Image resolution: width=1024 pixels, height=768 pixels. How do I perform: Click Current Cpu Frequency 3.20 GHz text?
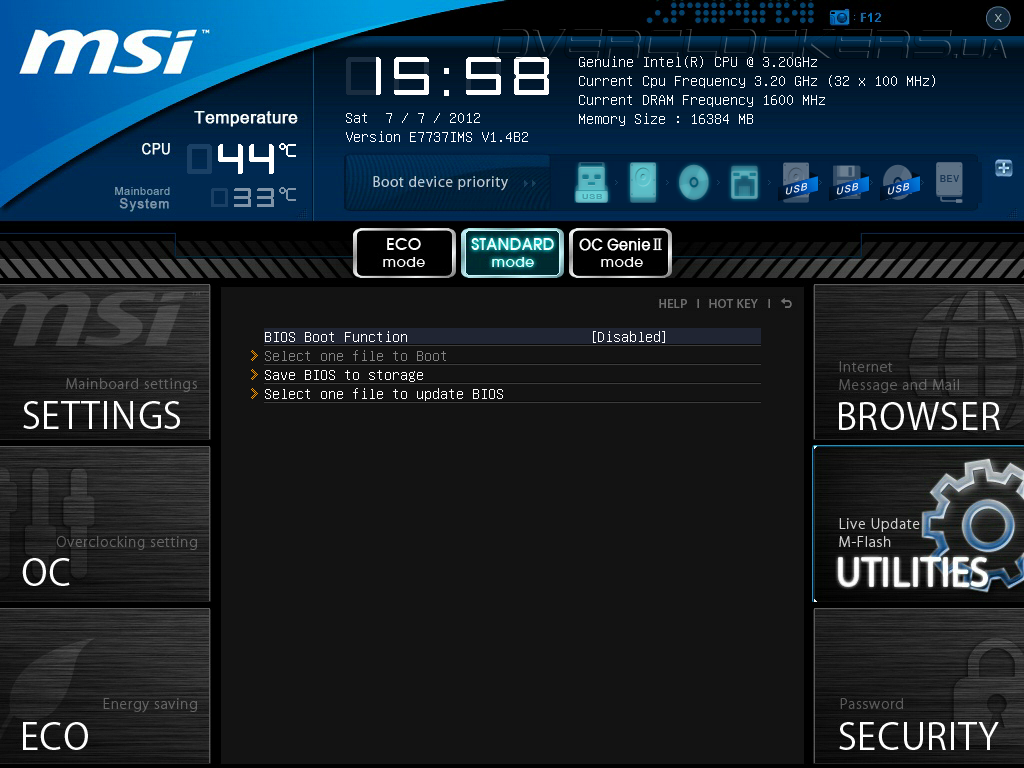click(757, 81)
